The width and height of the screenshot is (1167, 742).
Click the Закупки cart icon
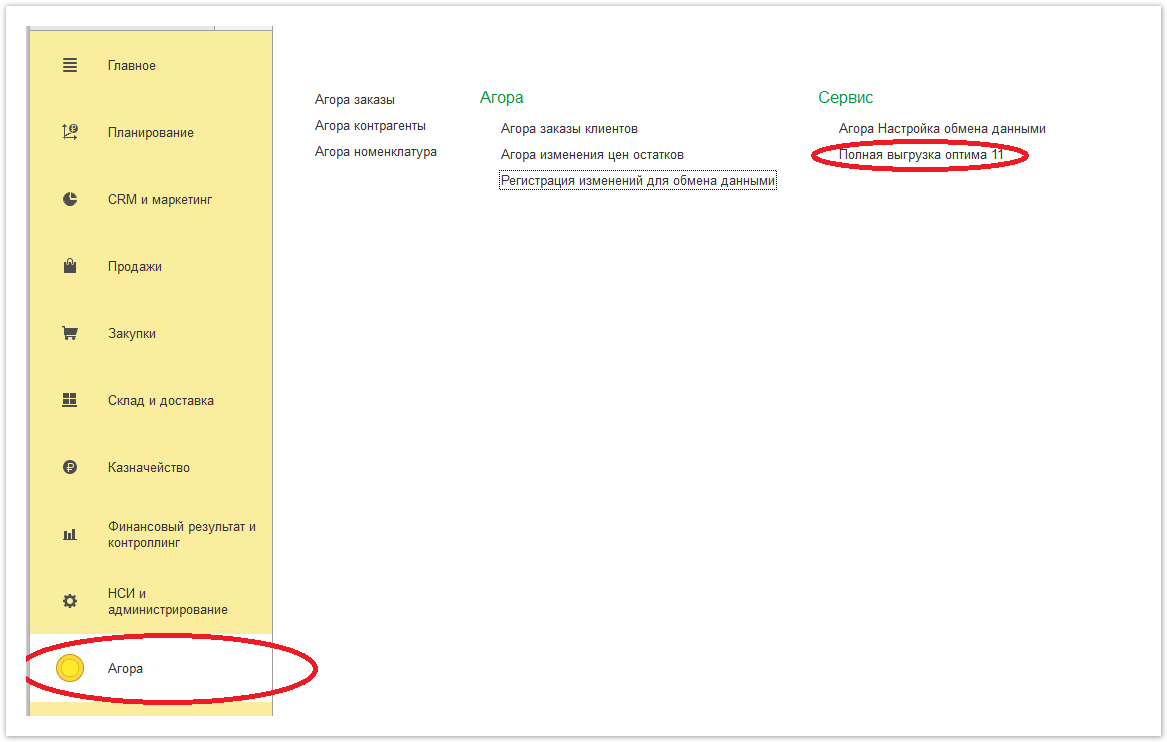tap(70, 333)
